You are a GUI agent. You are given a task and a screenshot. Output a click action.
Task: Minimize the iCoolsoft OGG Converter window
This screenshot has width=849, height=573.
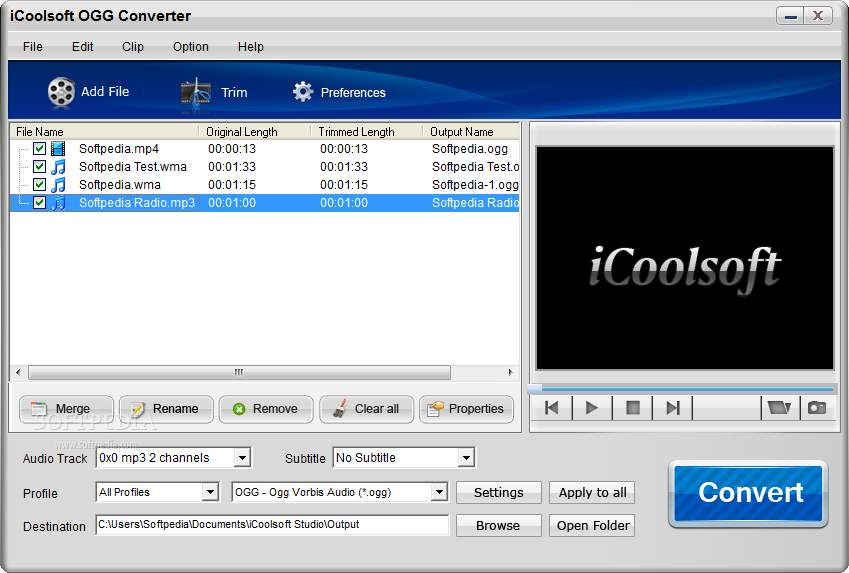[791, 16]
